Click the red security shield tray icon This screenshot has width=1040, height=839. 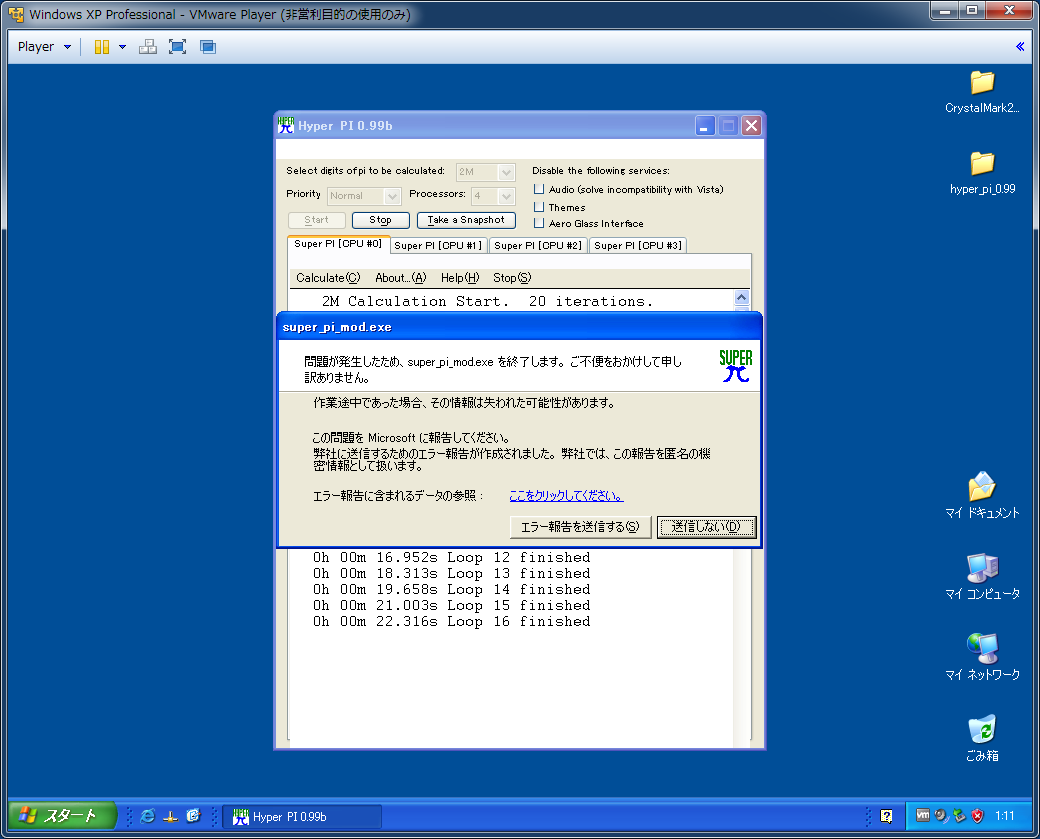point(977,816)
